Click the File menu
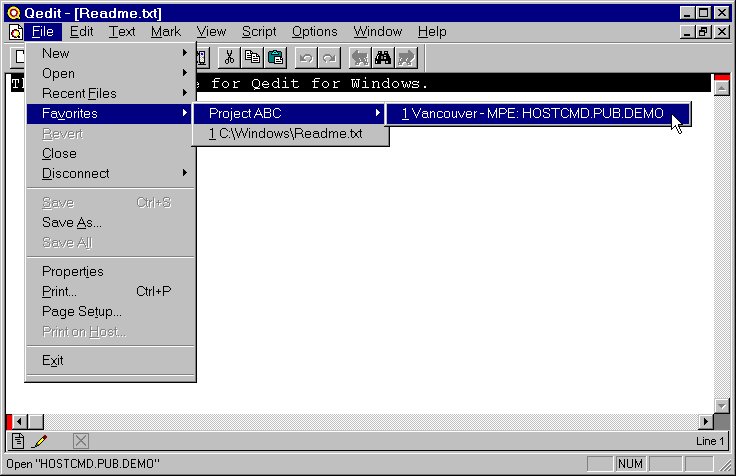The image size is (736, 476). click(x=43, y=32)
